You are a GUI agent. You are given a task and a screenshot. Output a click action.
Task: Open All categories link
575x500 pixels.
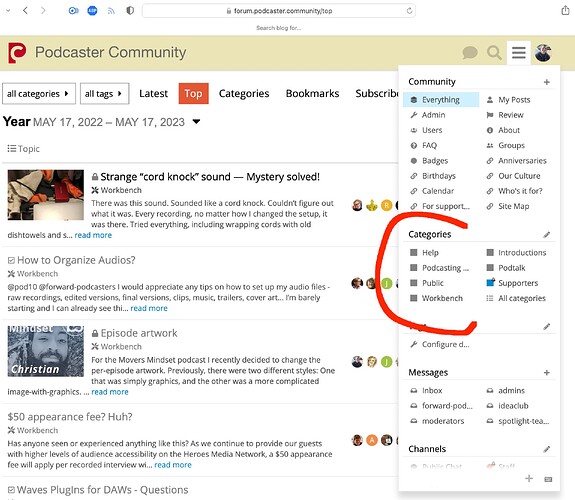pos(521,299)
